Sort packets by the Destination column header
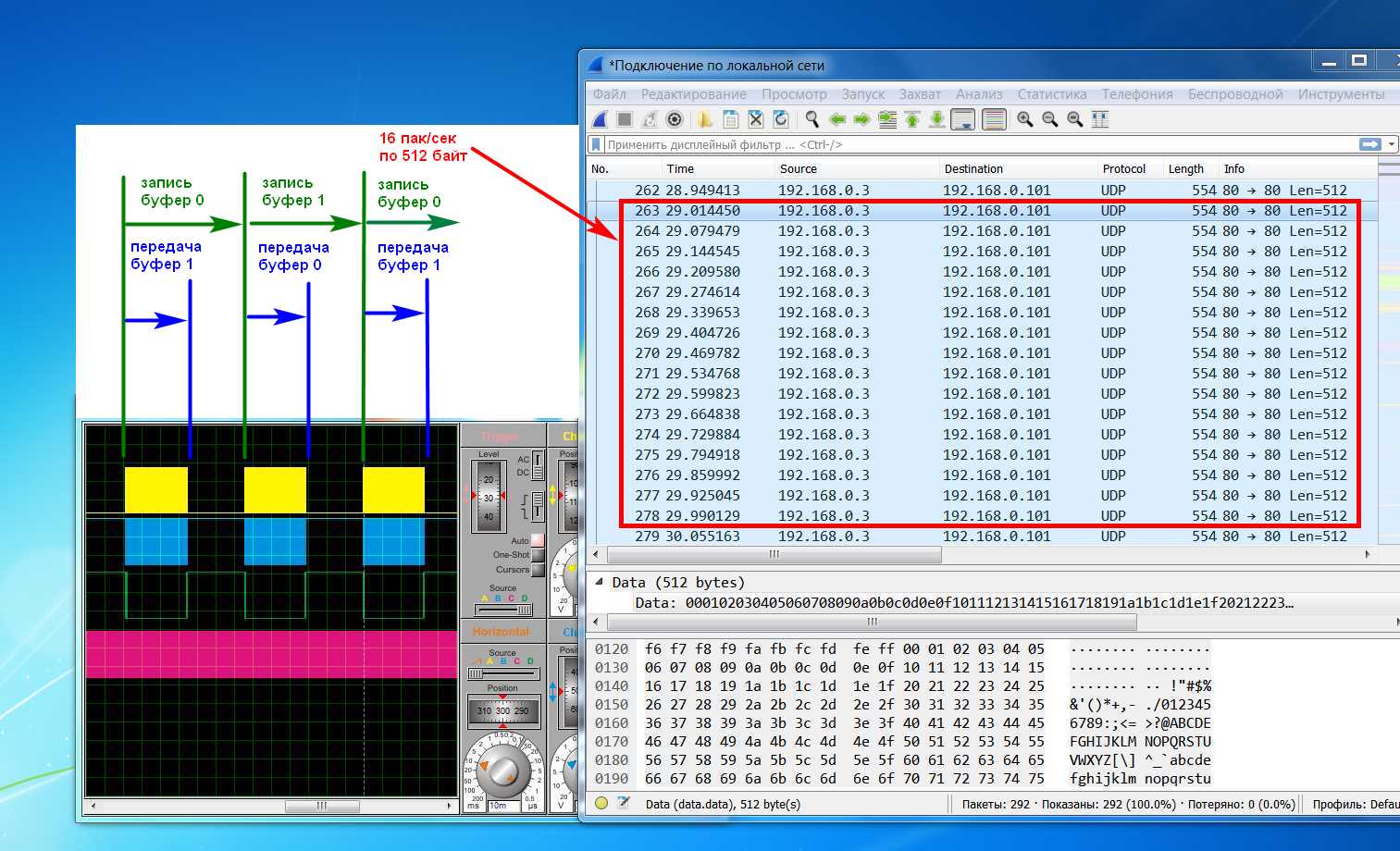The image size is (1400, 851). coord(1018,168)
